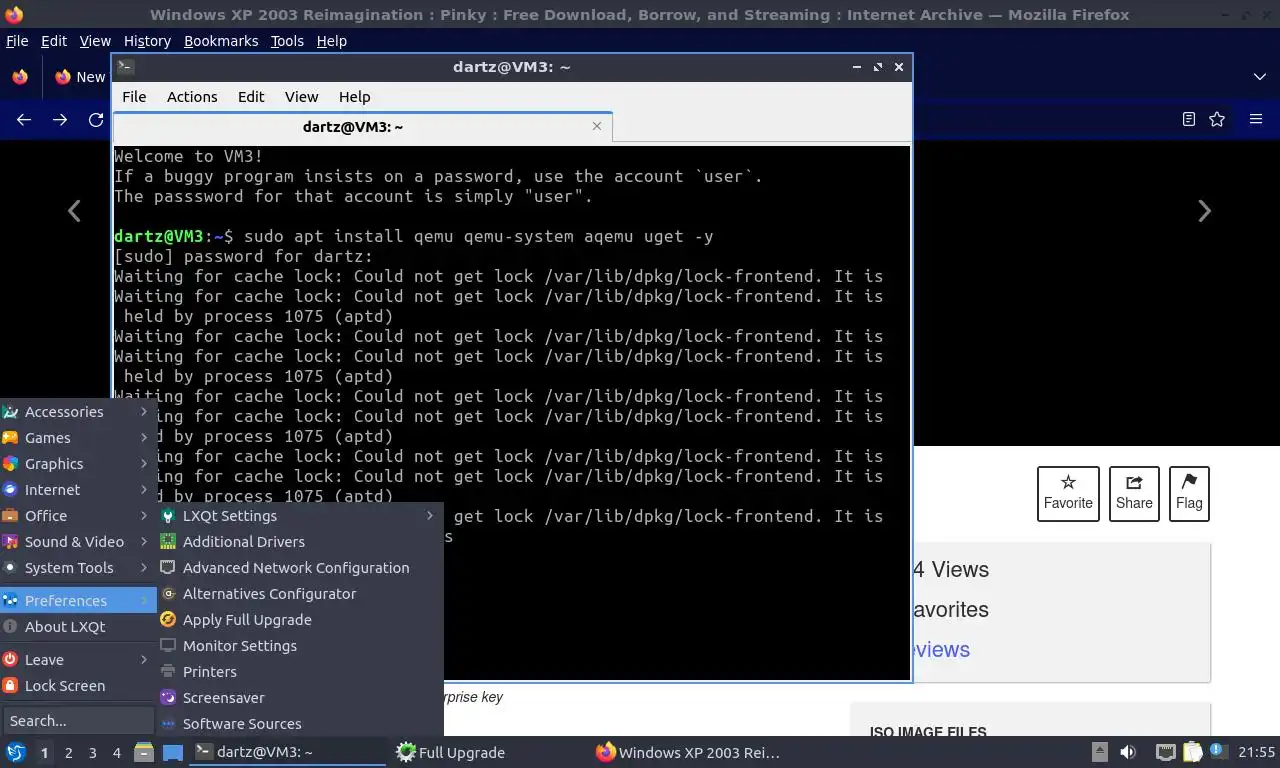1280x768 pixels.
Task: Click the Flag button on archive page
Action: click(x=1189, y=494)
